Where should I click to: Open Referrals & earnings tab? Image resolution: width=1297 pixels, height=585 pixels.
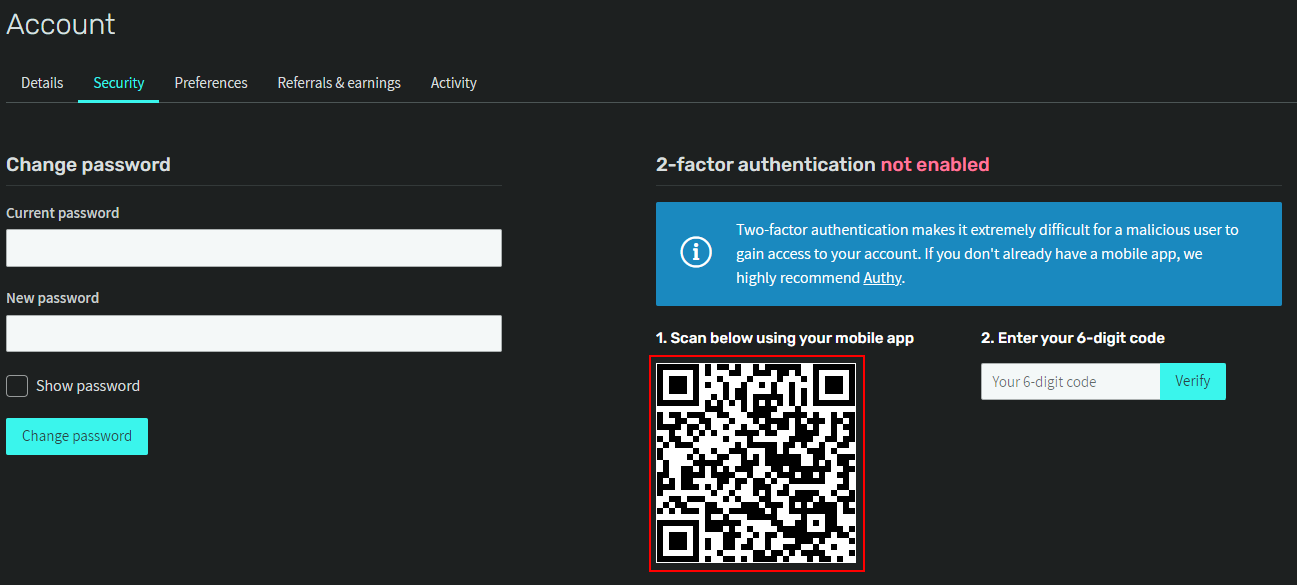tap(339, 83)
